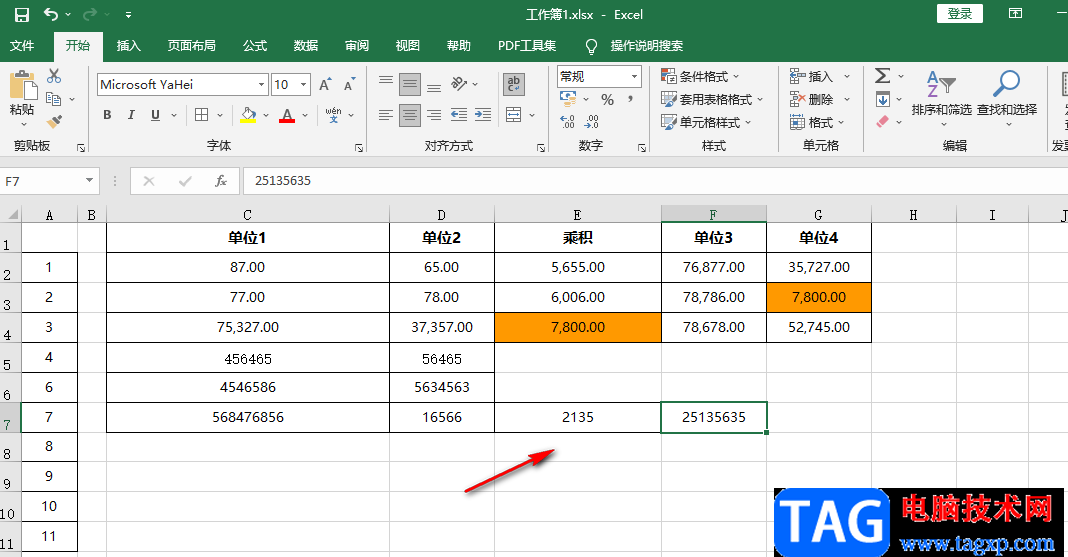
Task: Decrease decimal places
Action: pos(592,122)
